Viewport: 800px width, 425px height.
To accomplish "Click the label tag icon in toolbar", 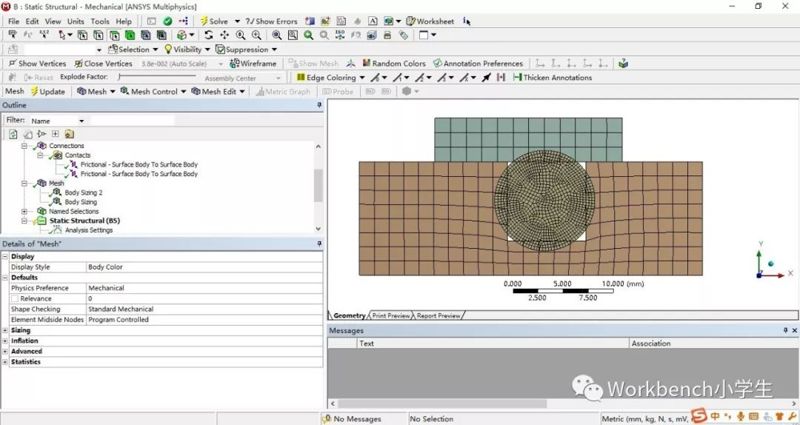I will coord(403,35).
